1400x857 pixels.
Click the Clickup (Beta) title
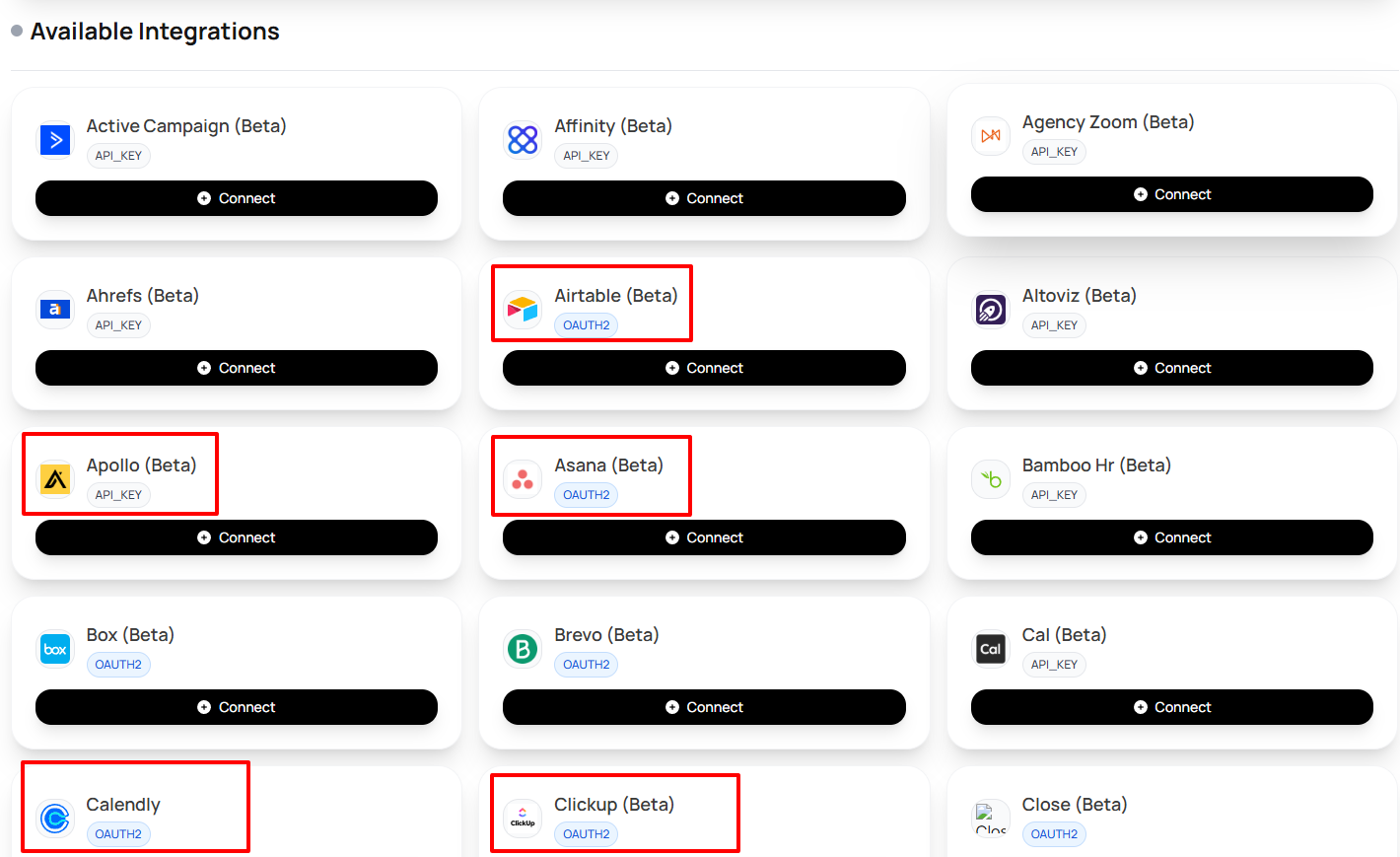(614, 805)
